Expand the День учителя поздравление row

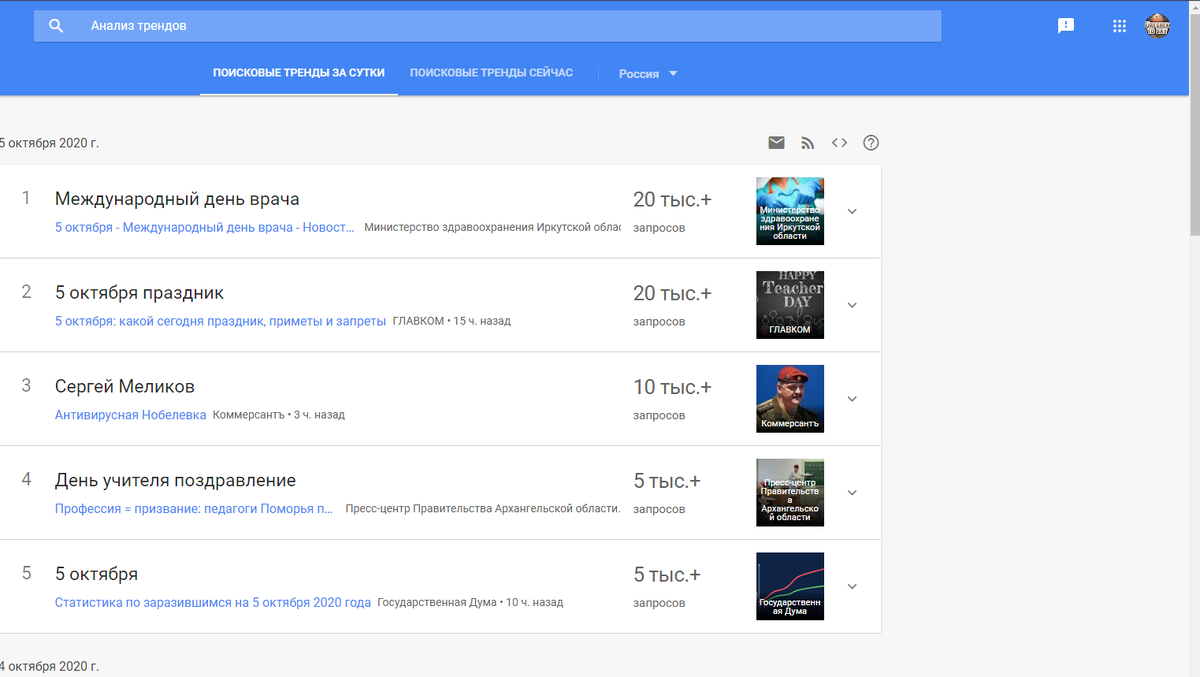852,492
